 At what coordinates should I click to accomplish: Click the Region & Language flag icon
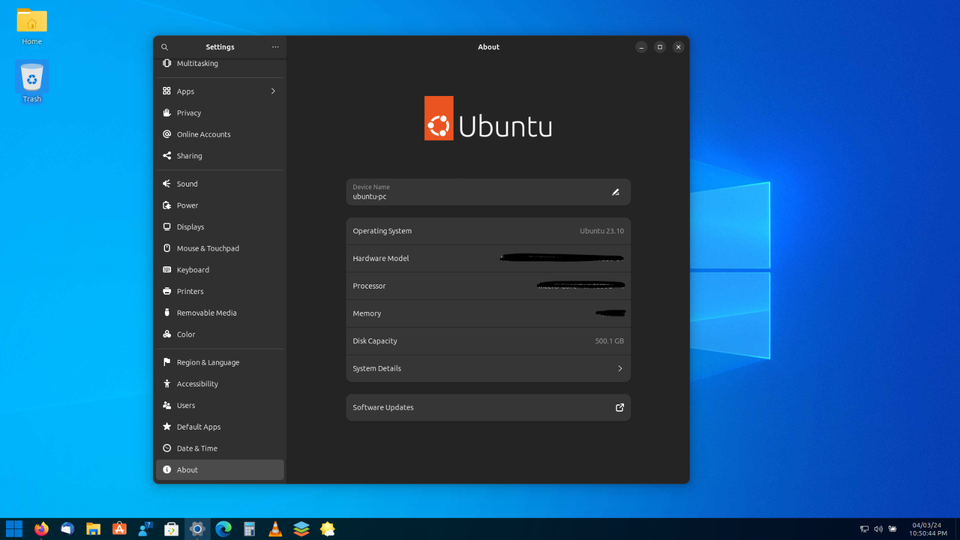167,362
